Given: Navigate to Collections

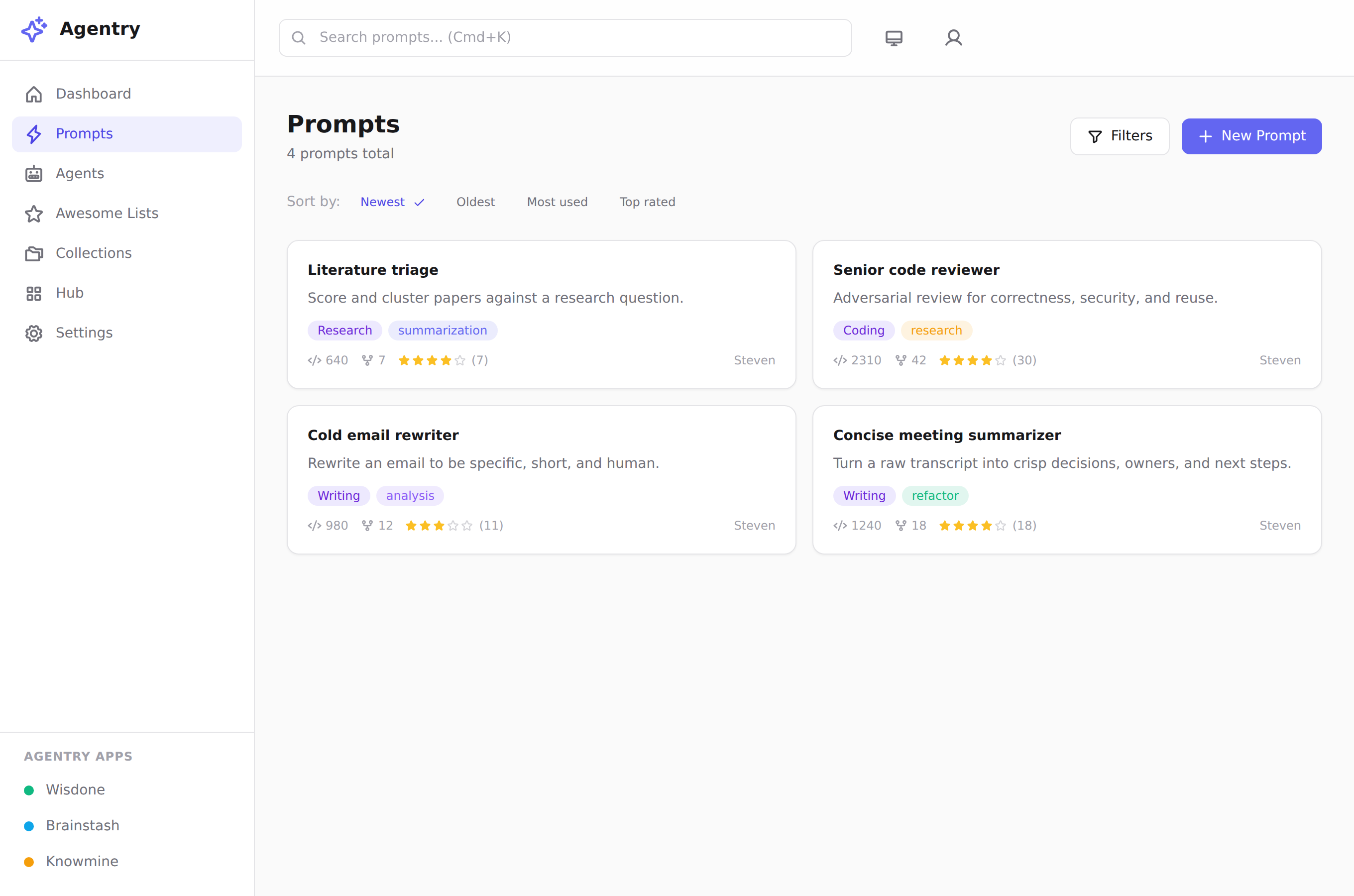Looking at the screenshot, I should [127, 253].
